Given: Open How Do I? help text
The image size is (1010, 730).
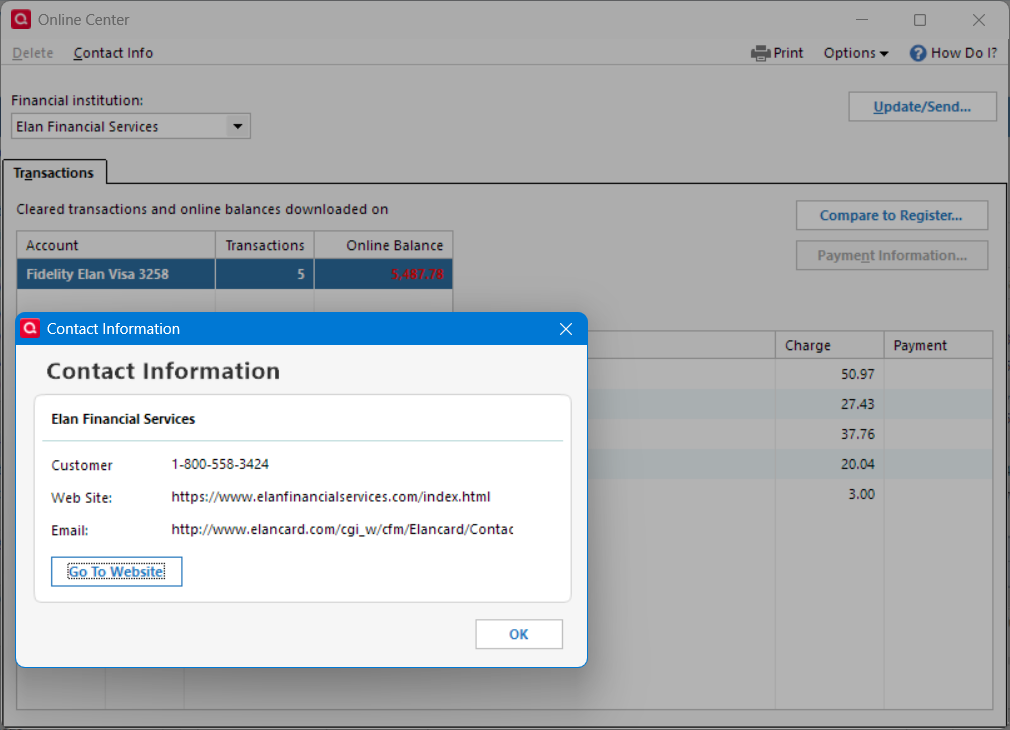Looking at the screenshot, I should click(964, 53).
